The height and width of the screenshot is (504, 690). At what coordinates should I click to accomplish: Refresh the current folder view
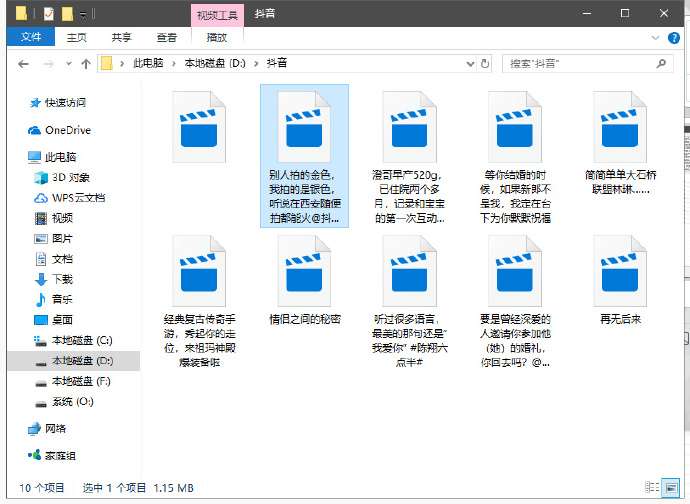[x=485, y=63]
